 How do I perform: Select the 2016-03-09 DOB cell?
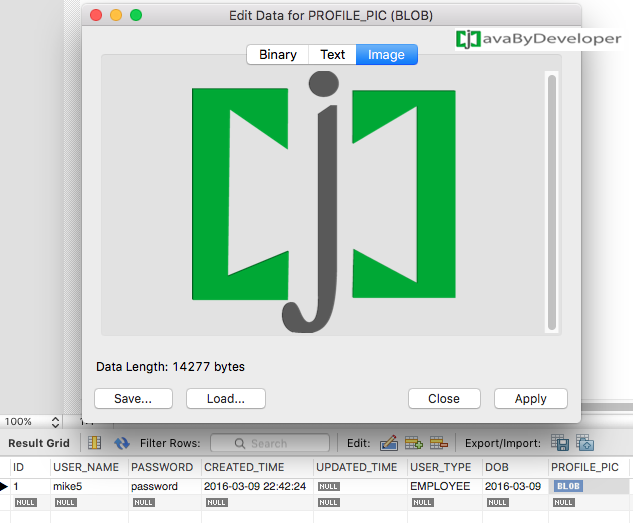[x=515, y=486]
